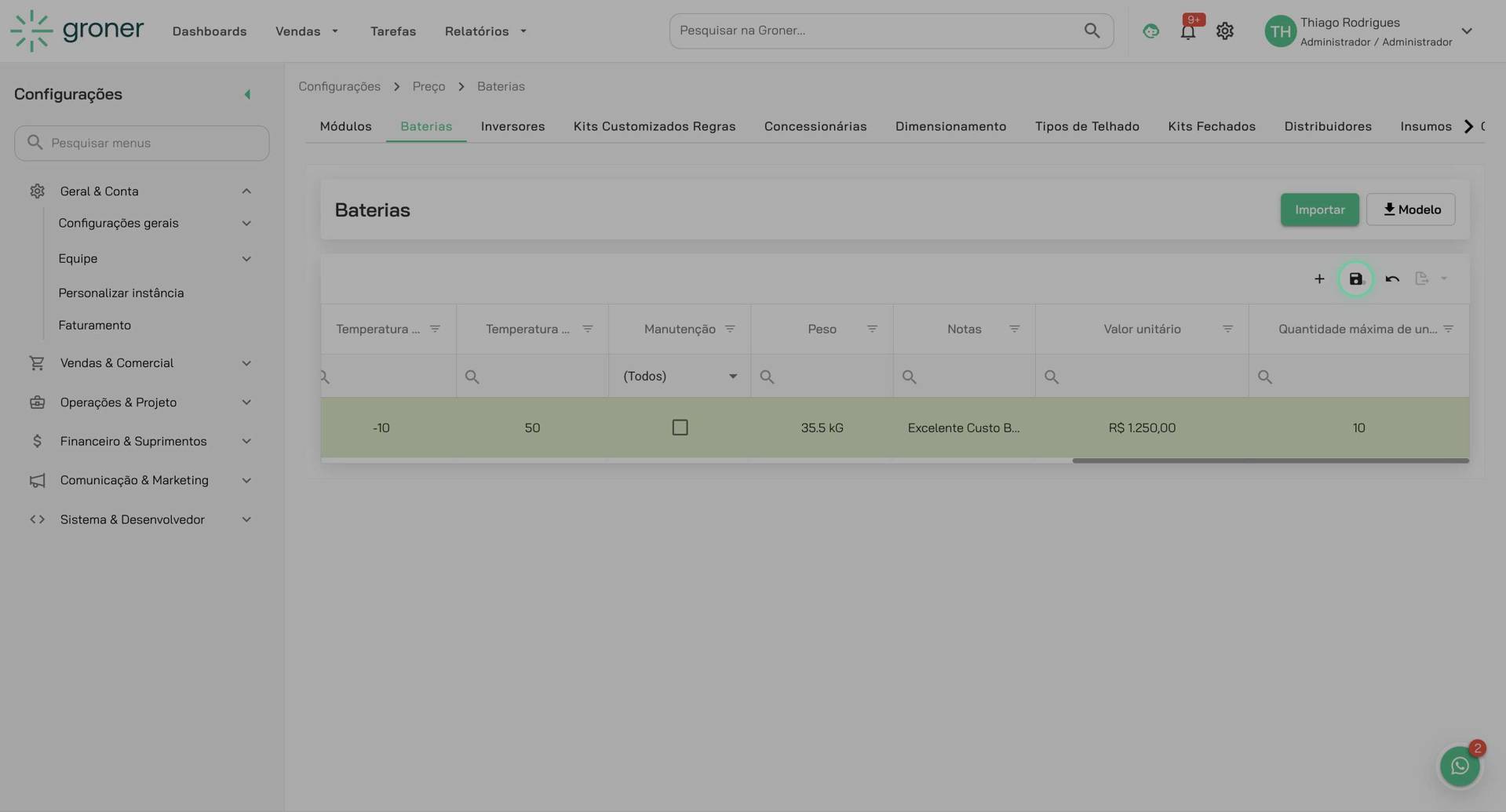
Task: Click the table horizontal scrollbar
Action: tap(1270, 461)
